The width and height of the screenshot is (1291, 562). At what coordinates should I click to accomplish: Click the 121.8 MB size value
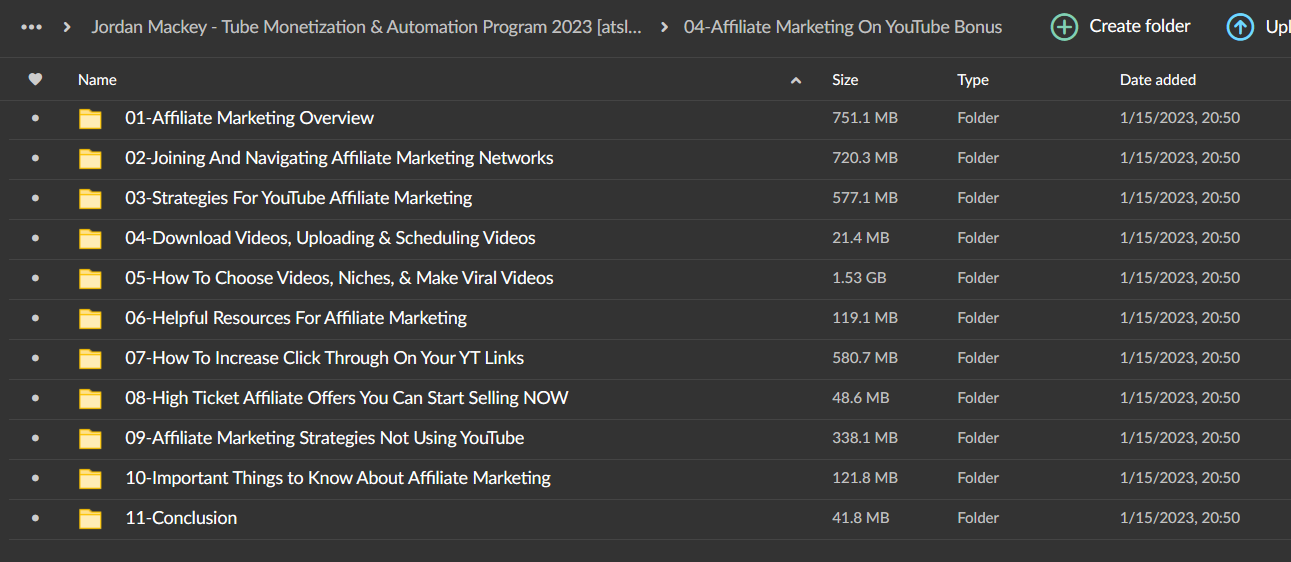865,478
